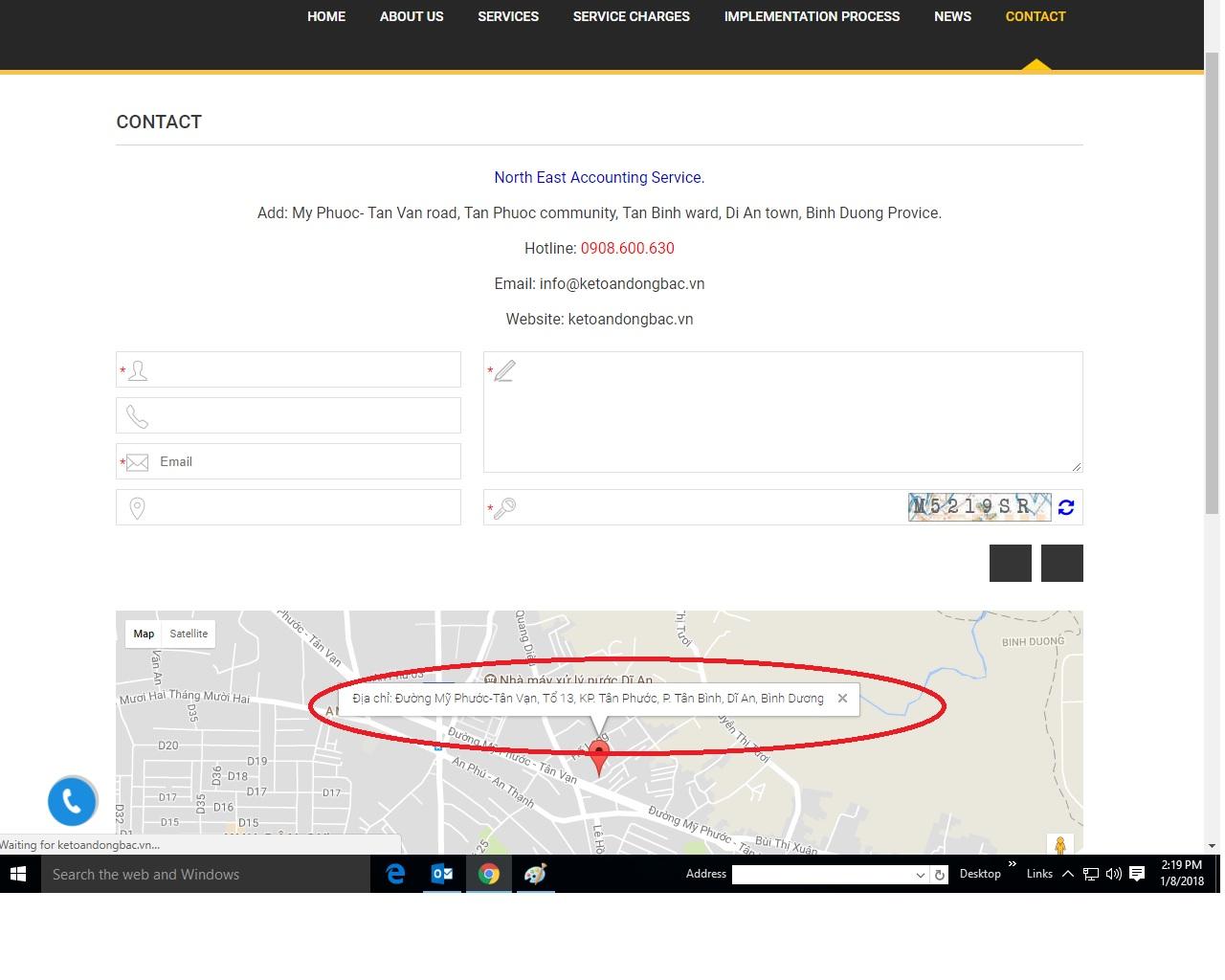Open the Windows Start menu
The height and width of the screenshot is (980, 1225).
pos(18,874)
